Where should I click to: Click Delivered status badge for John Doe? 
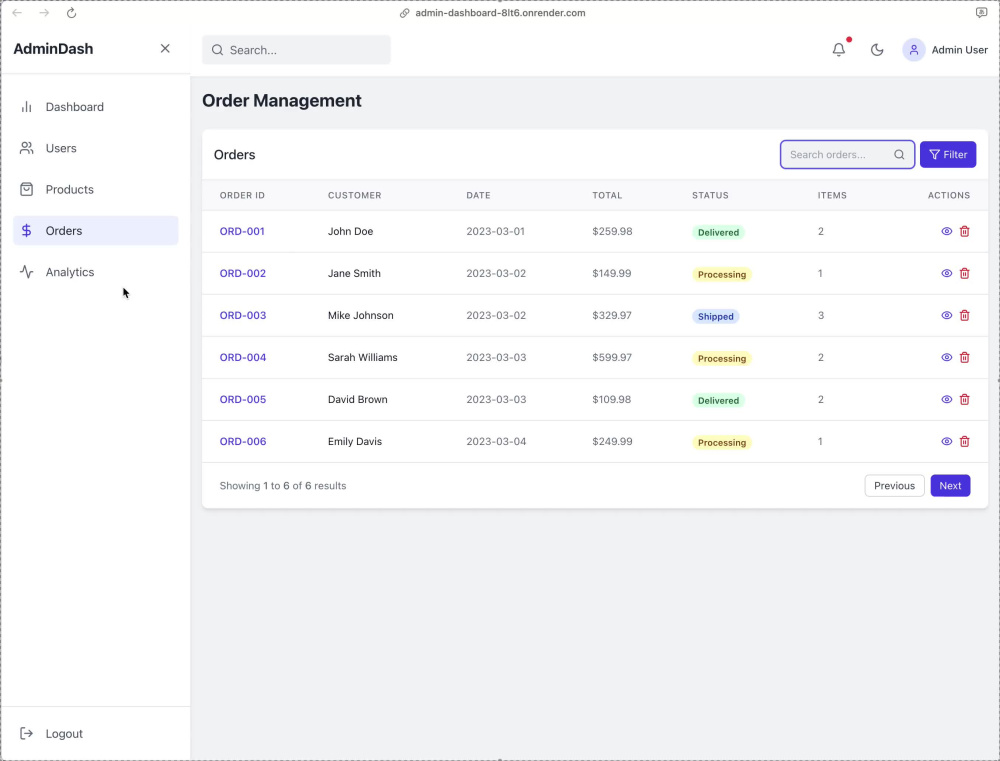718,232
